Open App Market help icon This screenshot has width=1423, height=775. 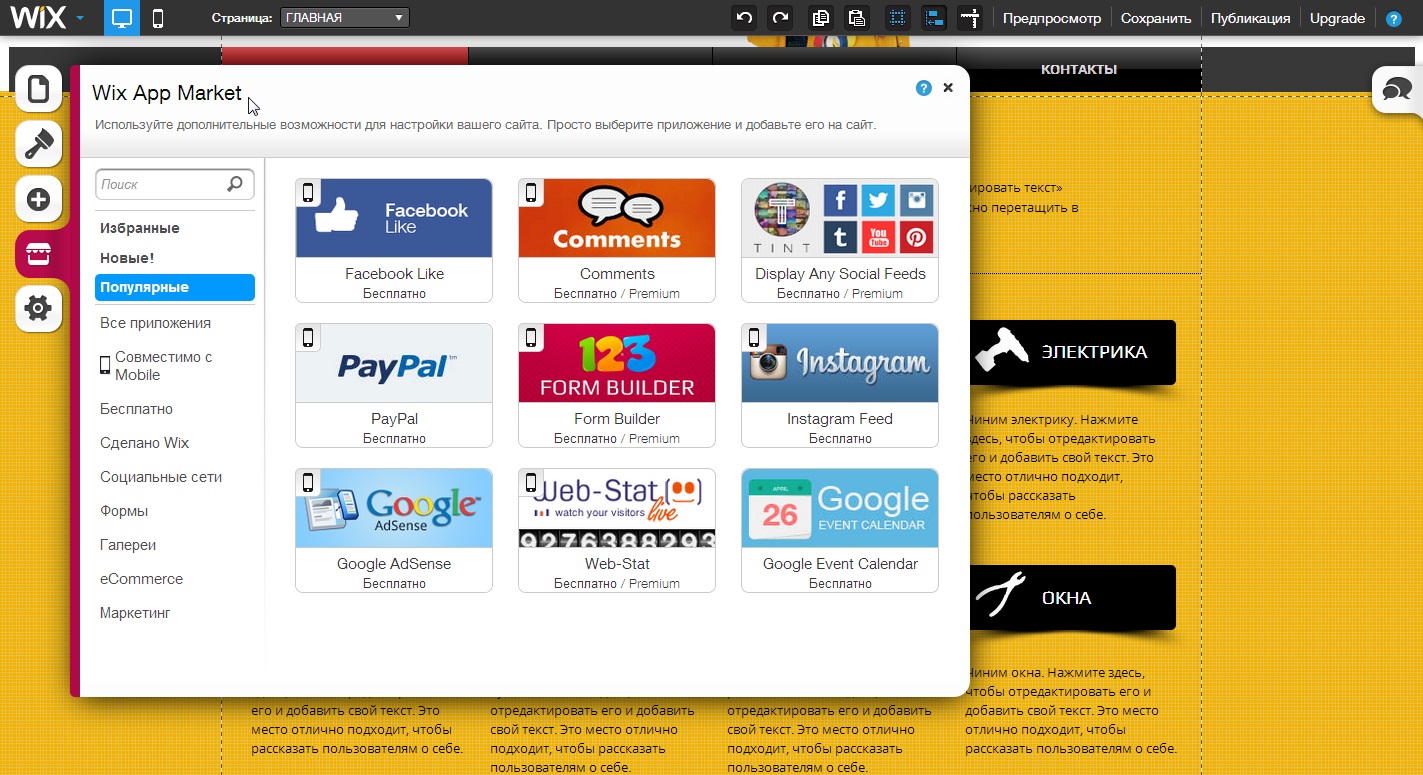pos(924,88)
